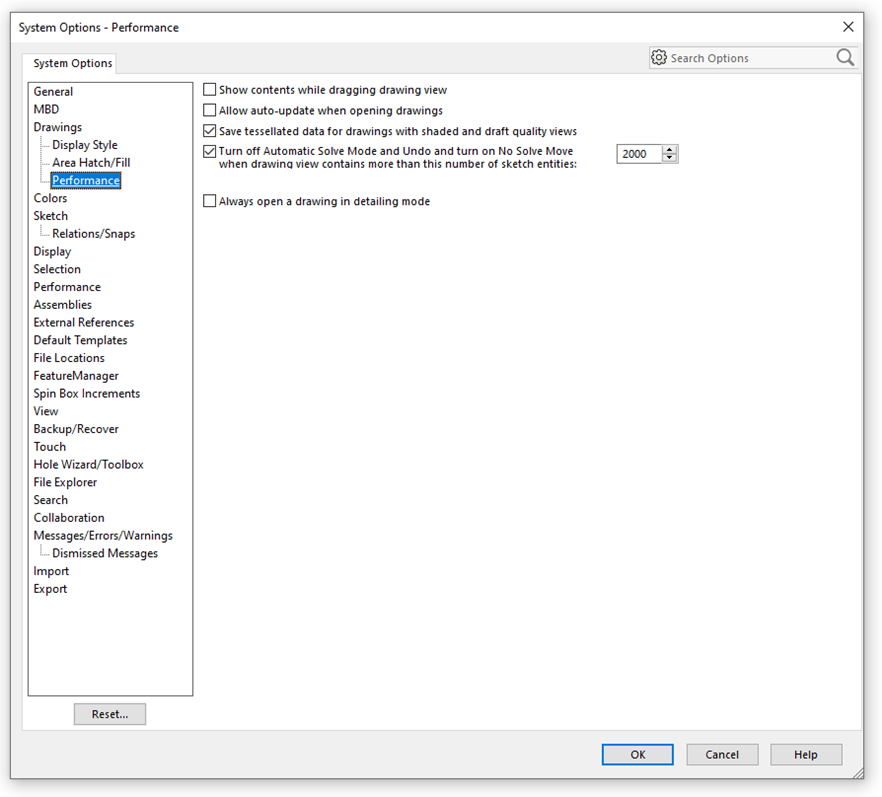Click the Help button

806,754
